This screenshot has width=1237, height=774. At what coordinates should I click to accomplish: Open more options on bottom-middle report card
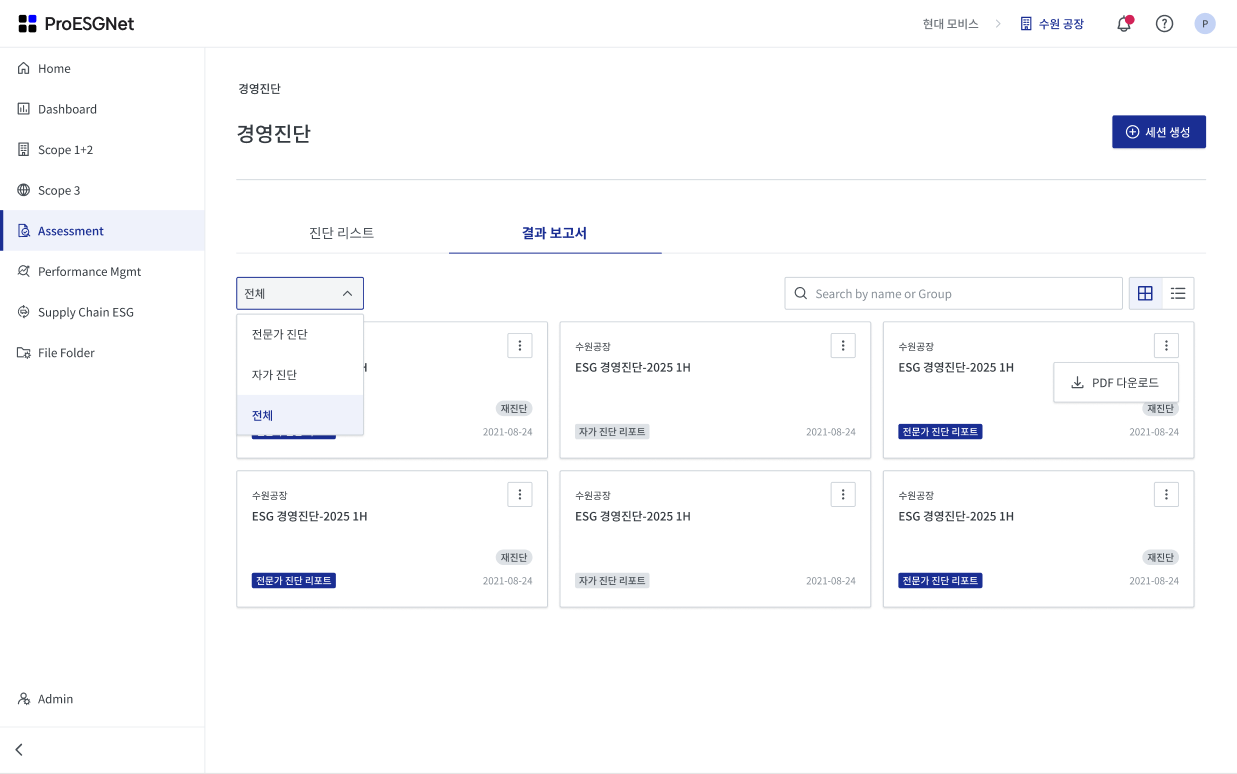(843, 494)
